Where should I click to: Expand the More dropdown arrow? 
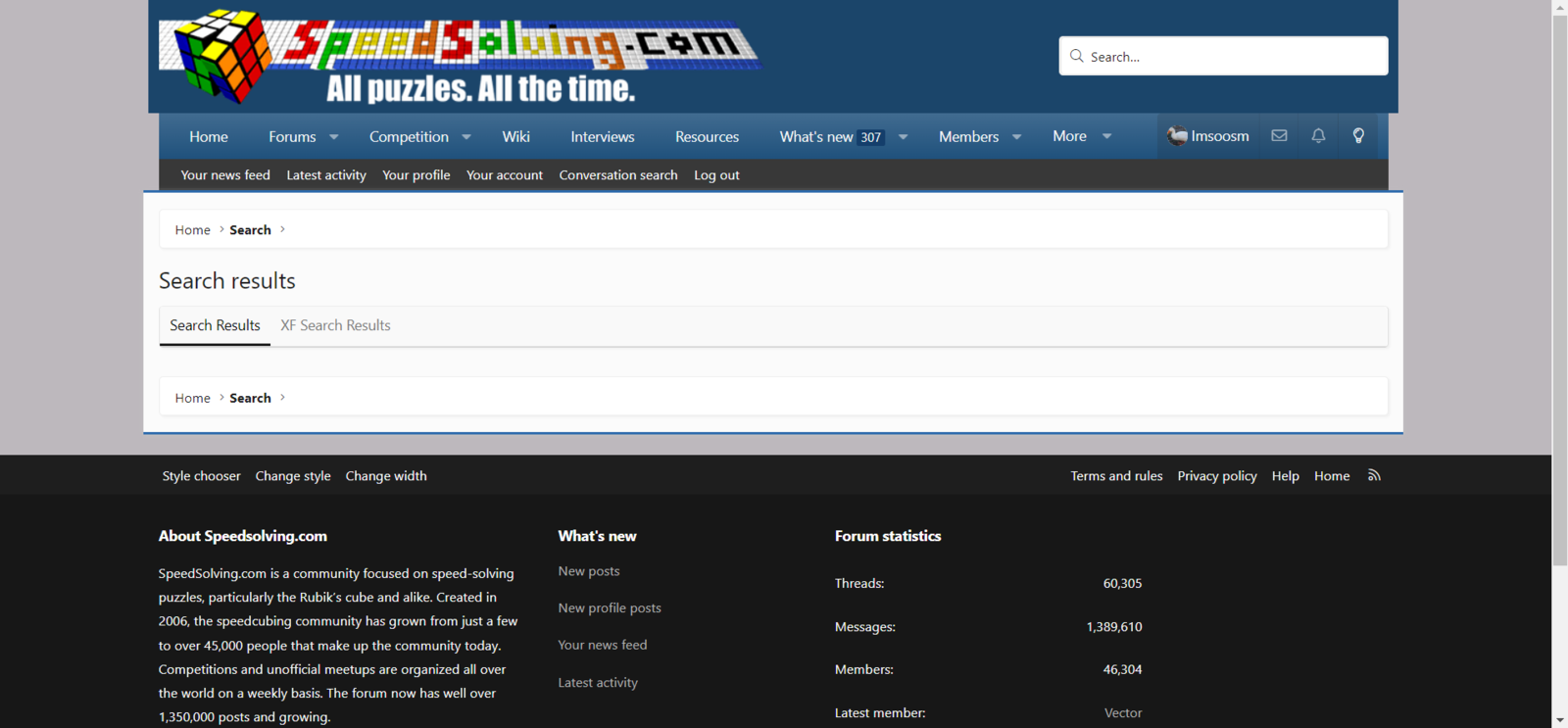(x=1106, y=137)
